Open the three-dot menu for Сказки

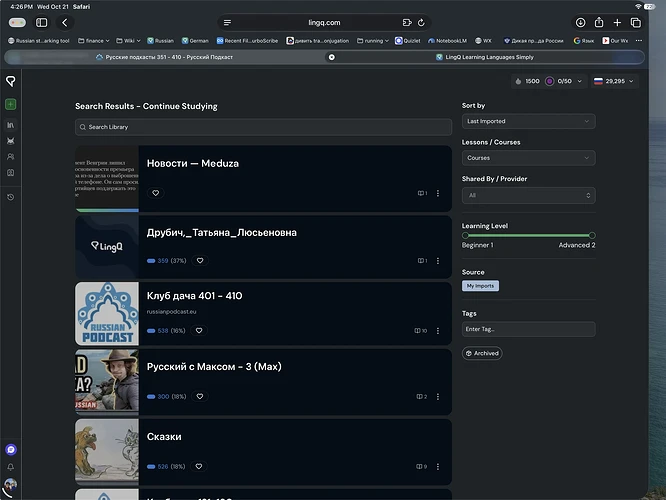pos(437,466)
